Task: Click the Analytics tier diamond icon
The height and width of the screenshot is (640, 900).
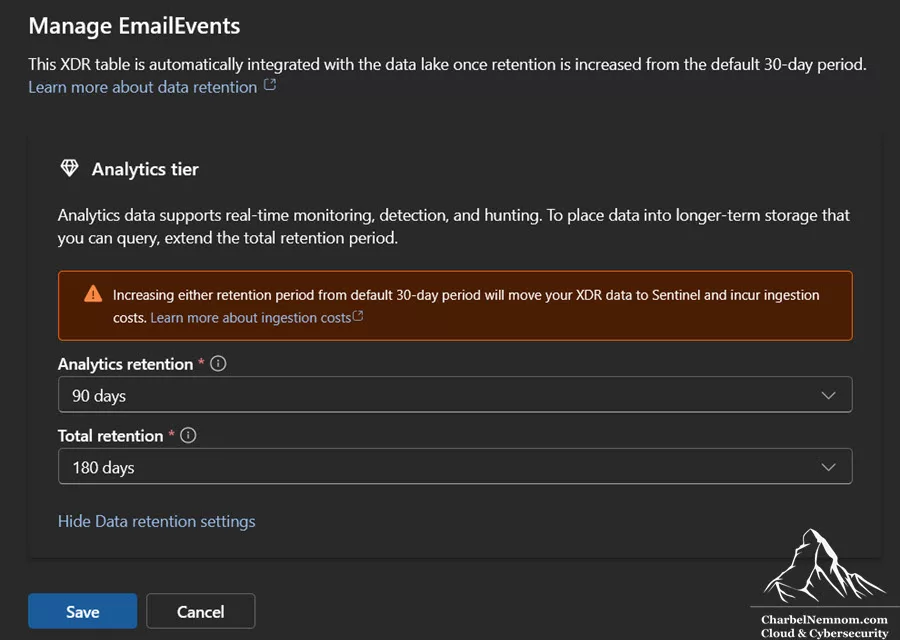Action: coord(69,168)
